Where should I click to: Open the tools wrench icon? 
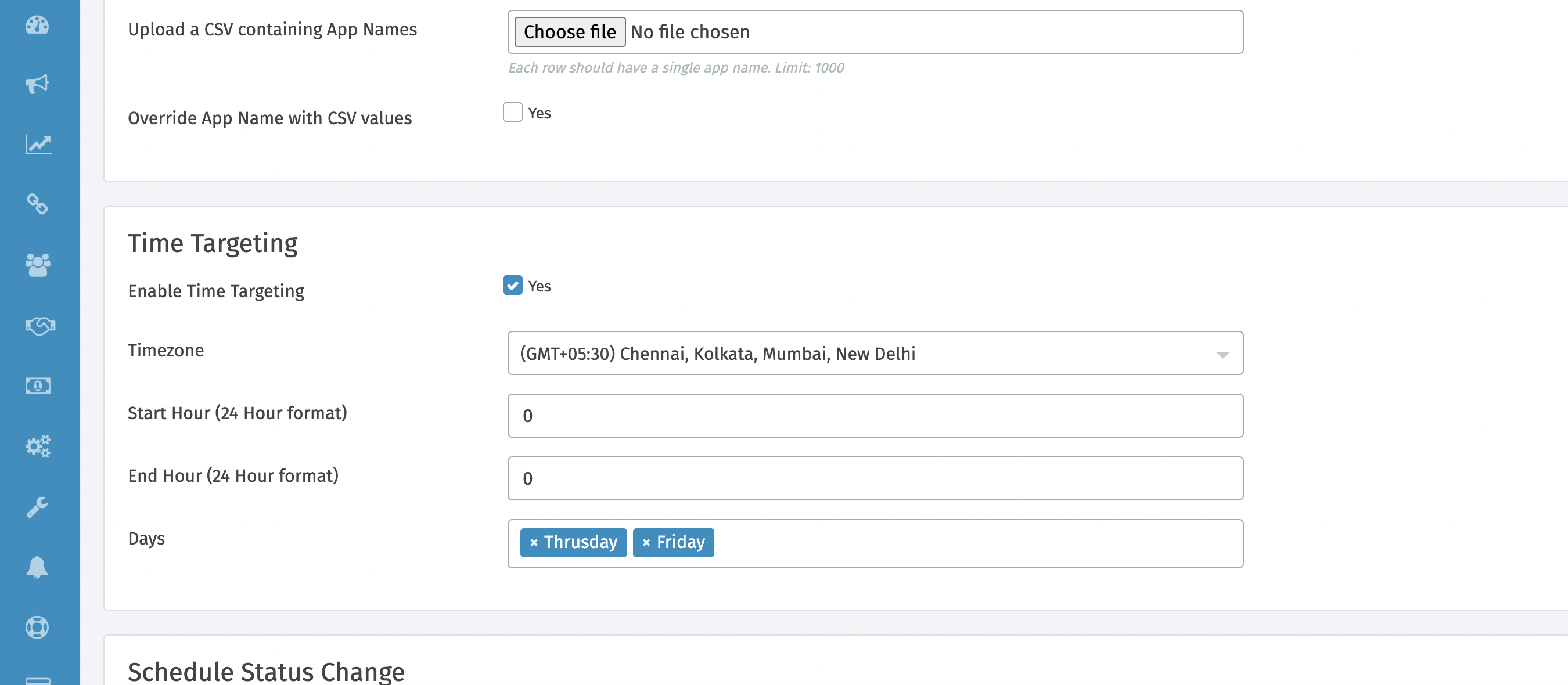click(x=38, y=506)
